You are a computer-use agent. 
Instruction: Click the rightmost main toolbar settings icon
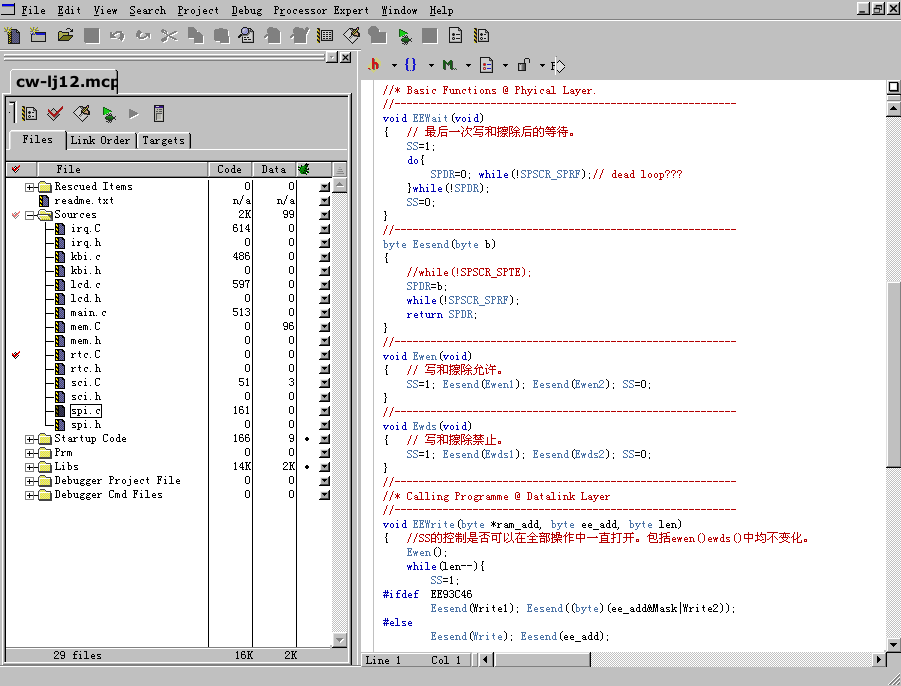click(482, 36)
